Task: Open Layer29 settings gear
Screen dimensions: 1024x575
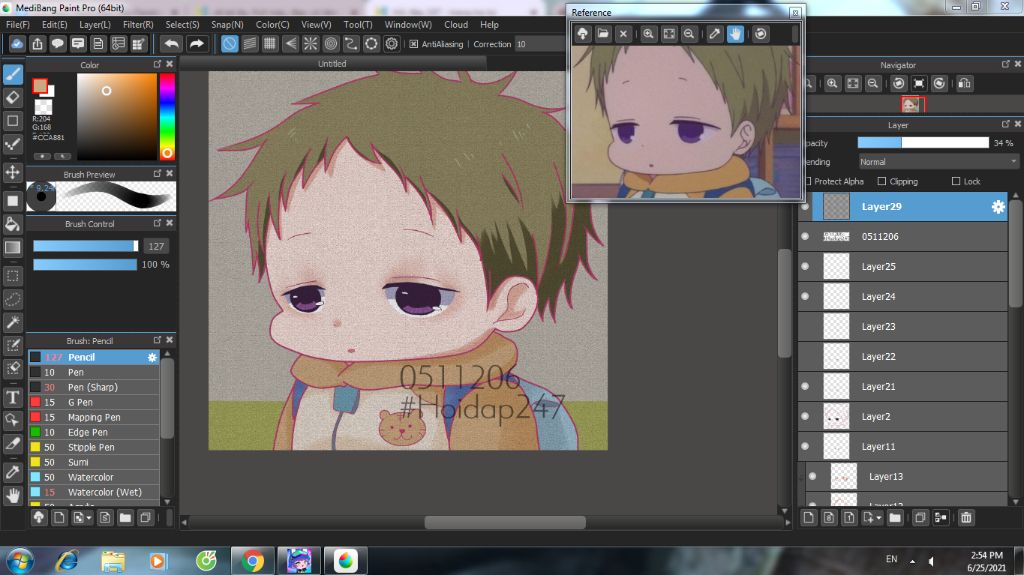Action: [x=998, y=206]
